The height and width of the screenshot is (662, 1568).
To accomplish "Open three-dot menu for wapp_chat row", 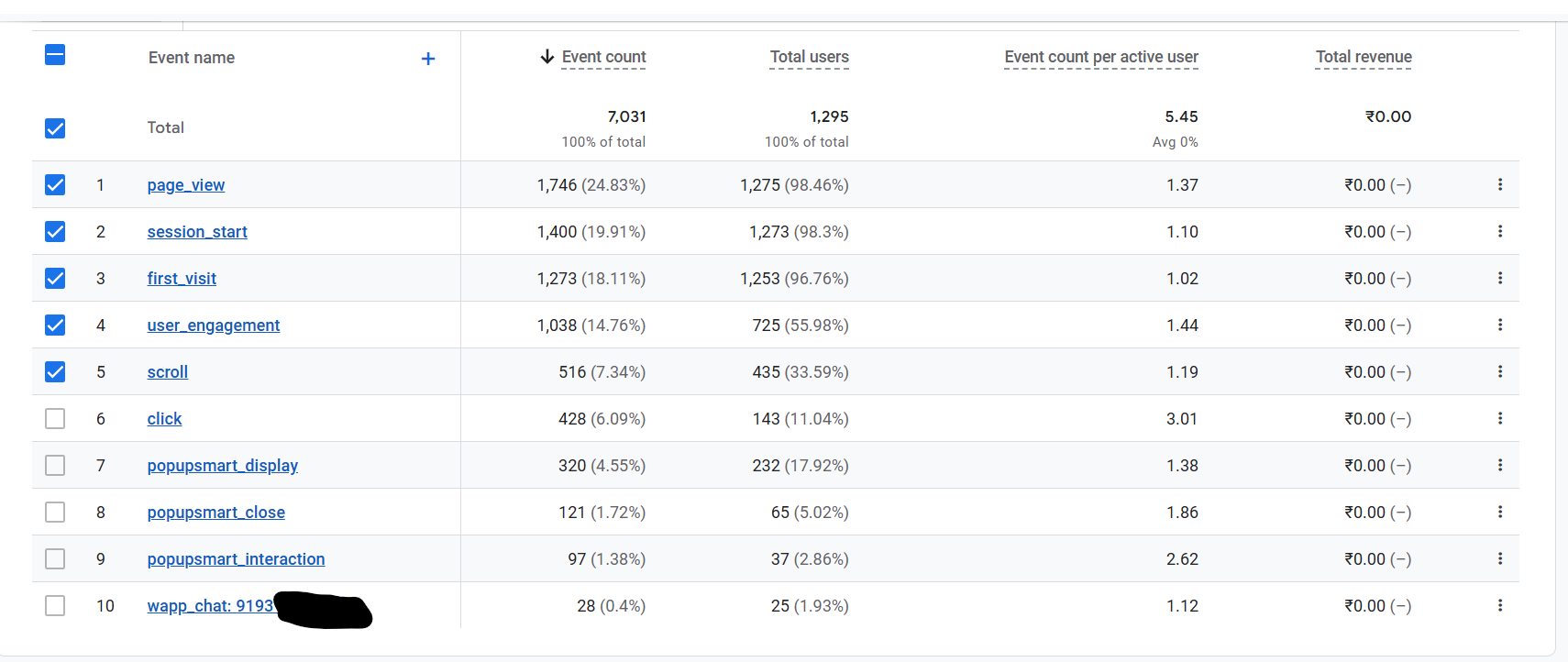I will coord(1500,605).
